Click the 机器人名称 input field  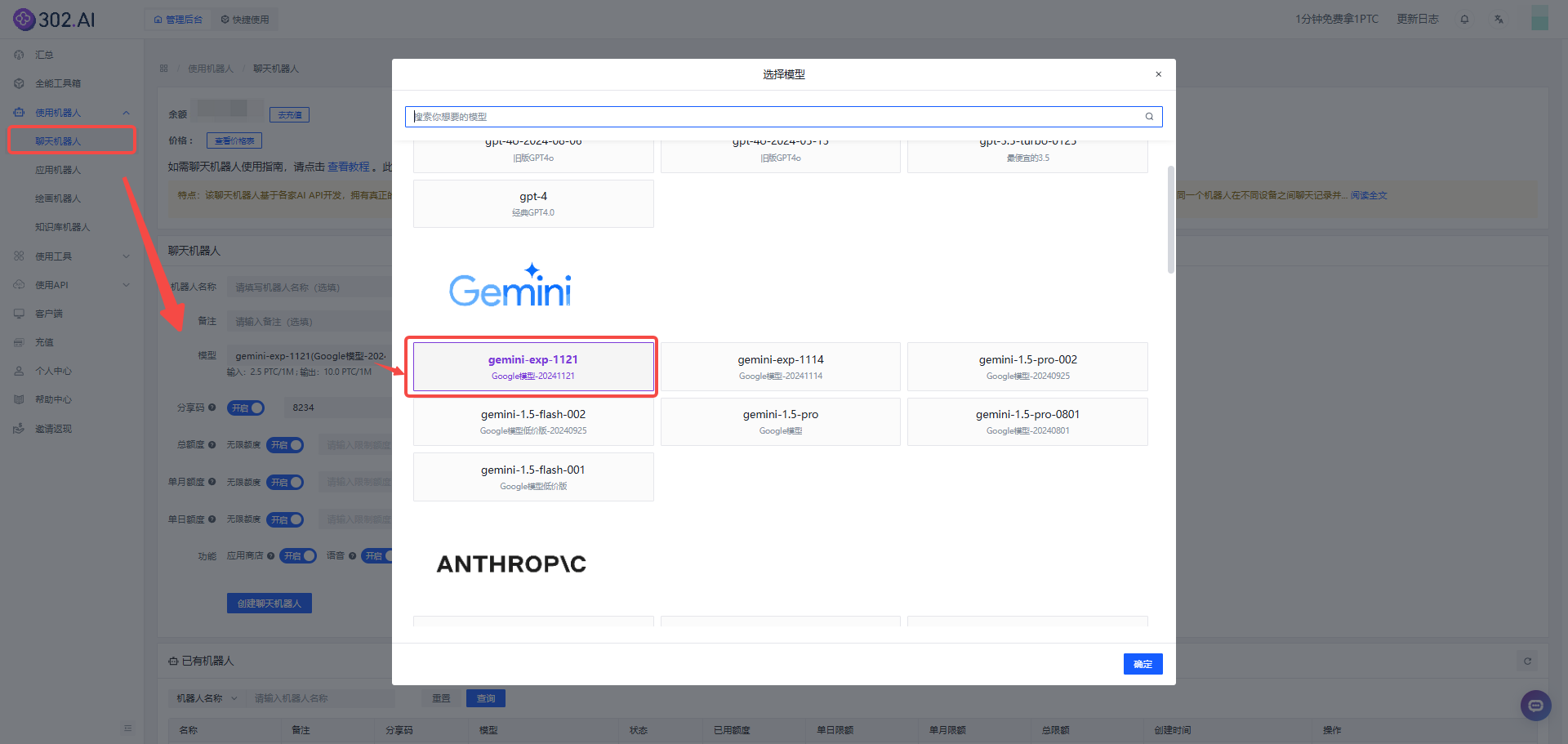click(310, 287)
